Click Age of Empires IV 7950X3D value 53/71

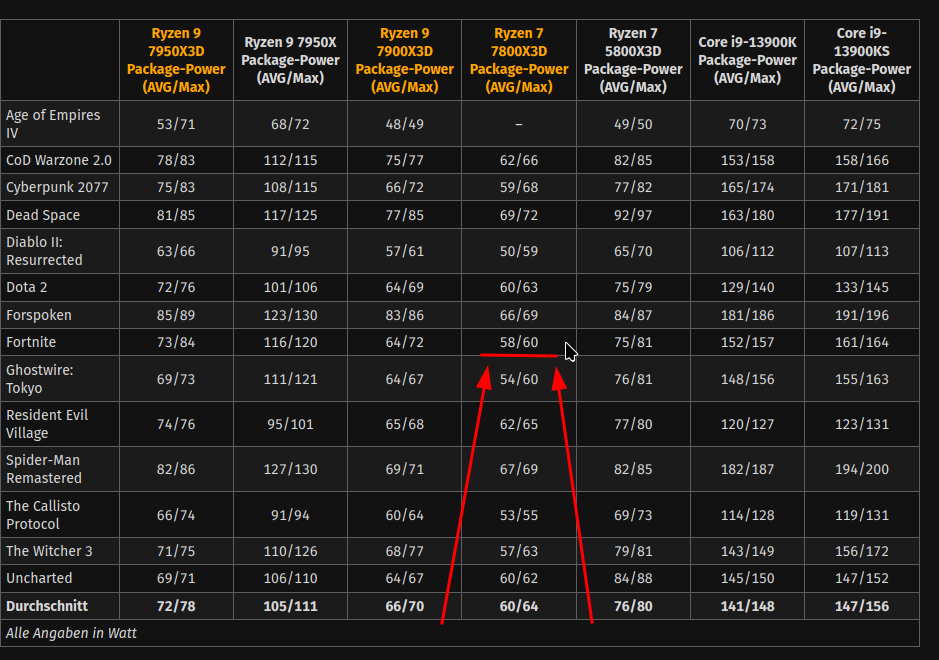tap(176, 125)
